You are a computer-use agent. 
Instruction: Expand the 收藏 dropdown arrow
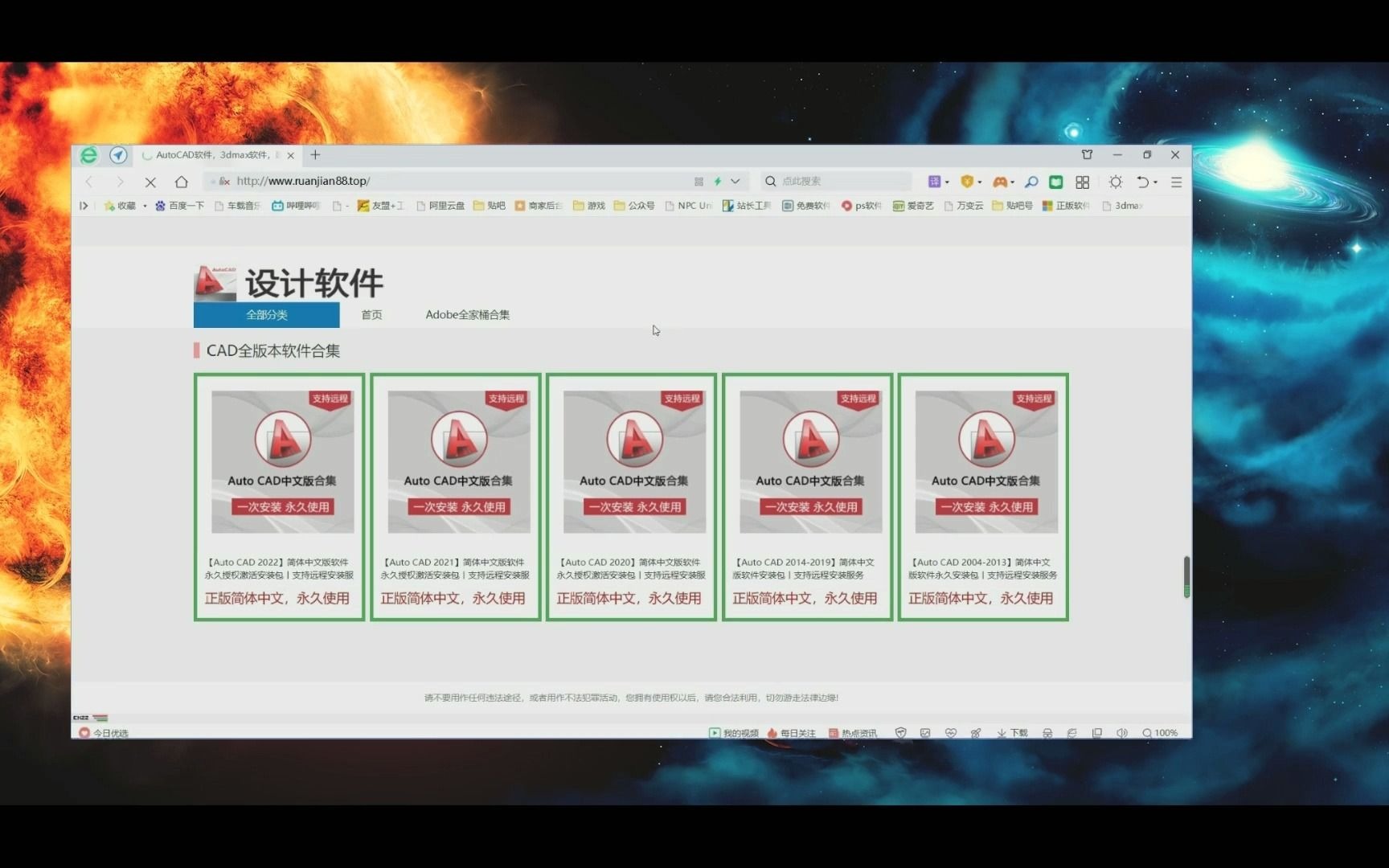pos(145,206)
